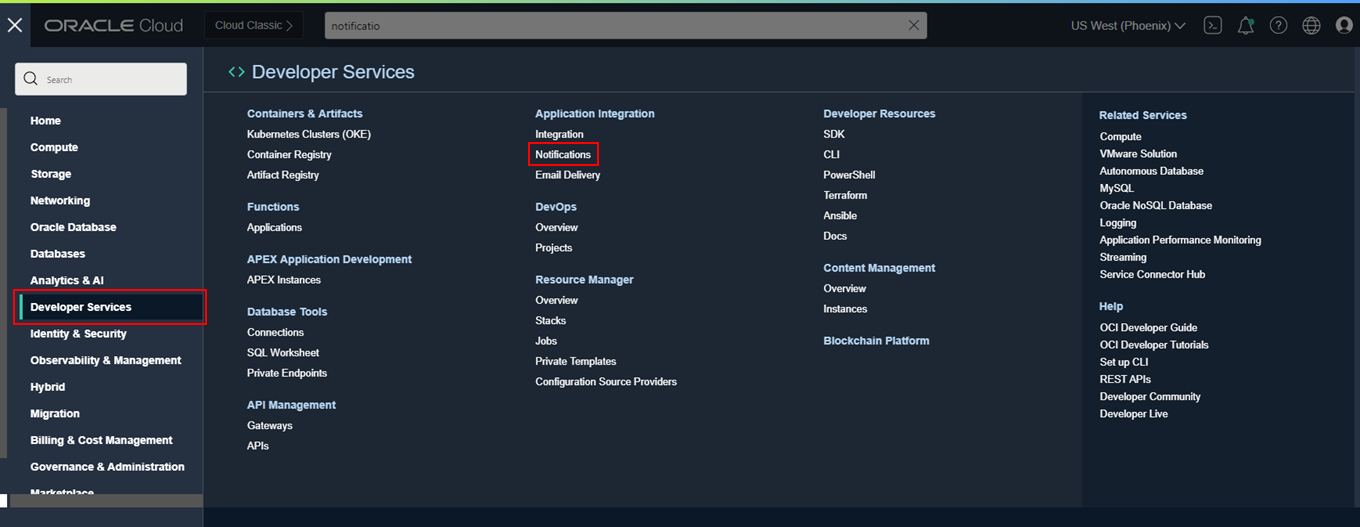
Task: Open the Cloud Shell developer tools icon
Action: click(1213, 25)
